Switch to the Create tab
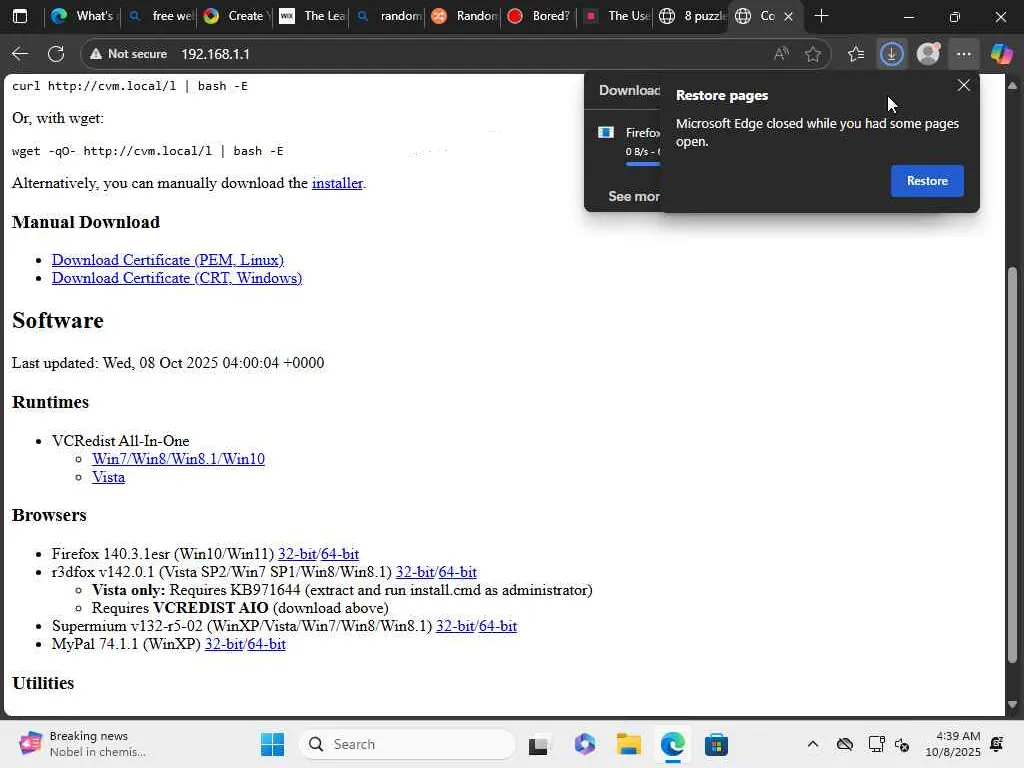 (236, 16)
